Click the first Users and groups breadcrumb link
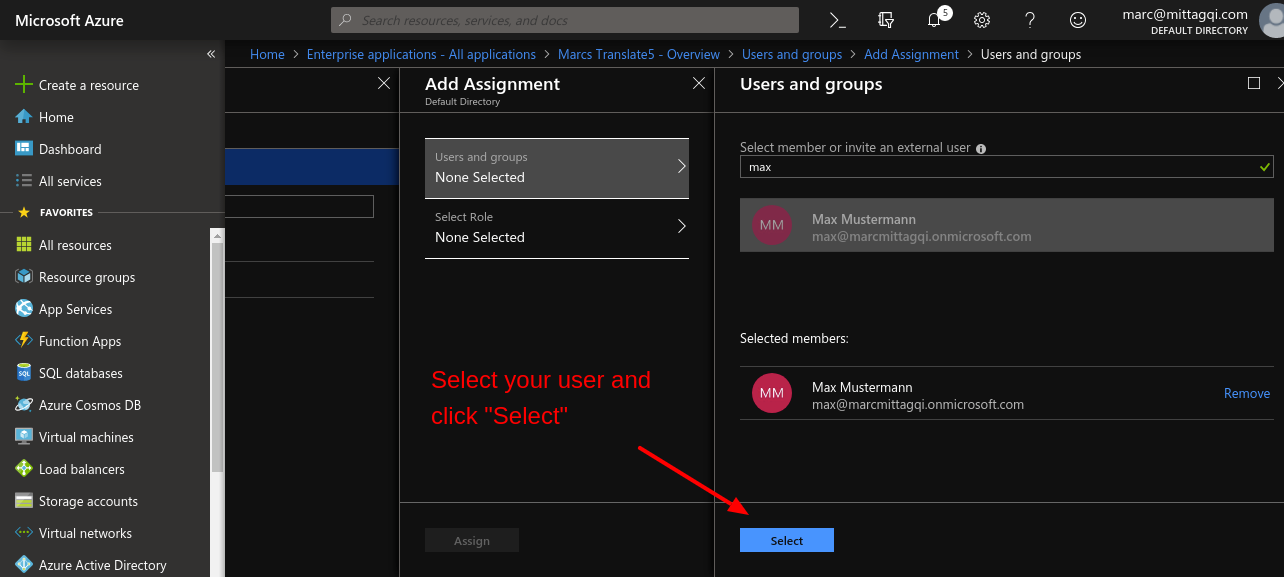1284x577 pixels. [x=792, y=54]
